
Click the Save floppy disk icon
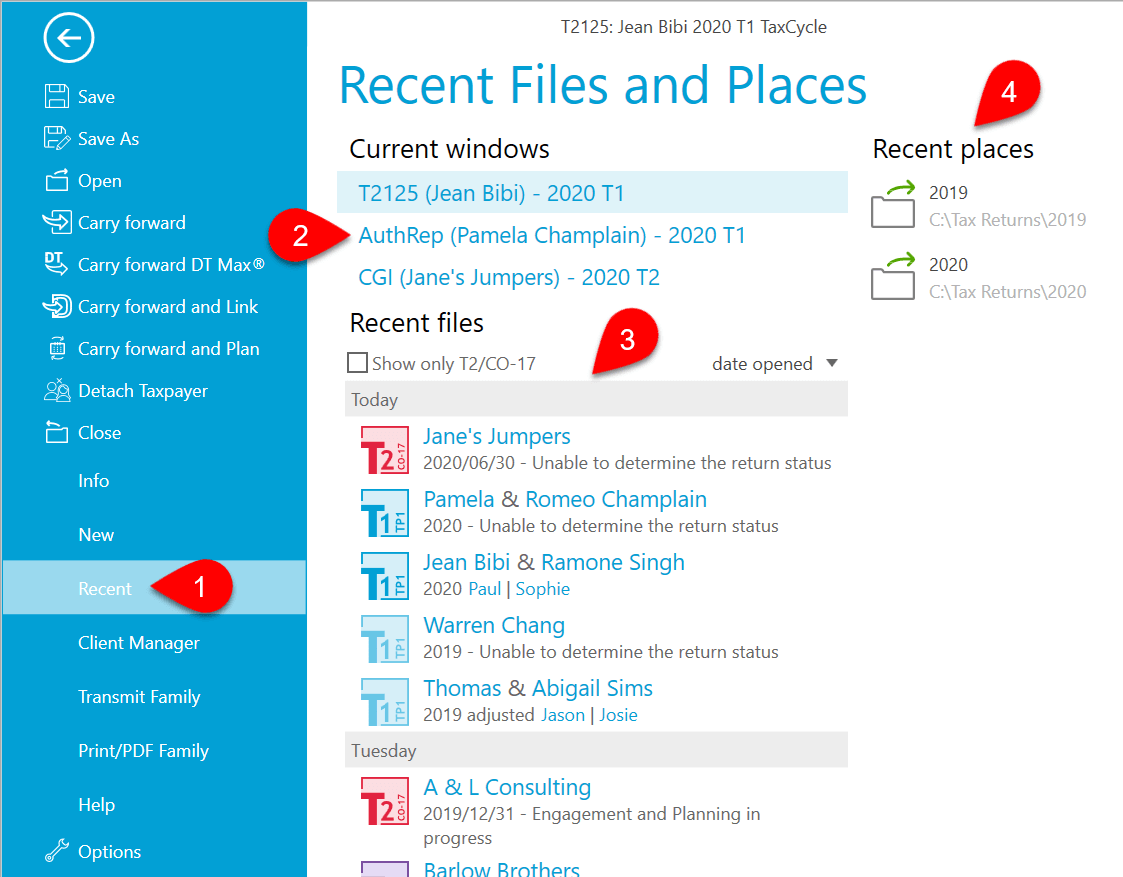point(57,96)
